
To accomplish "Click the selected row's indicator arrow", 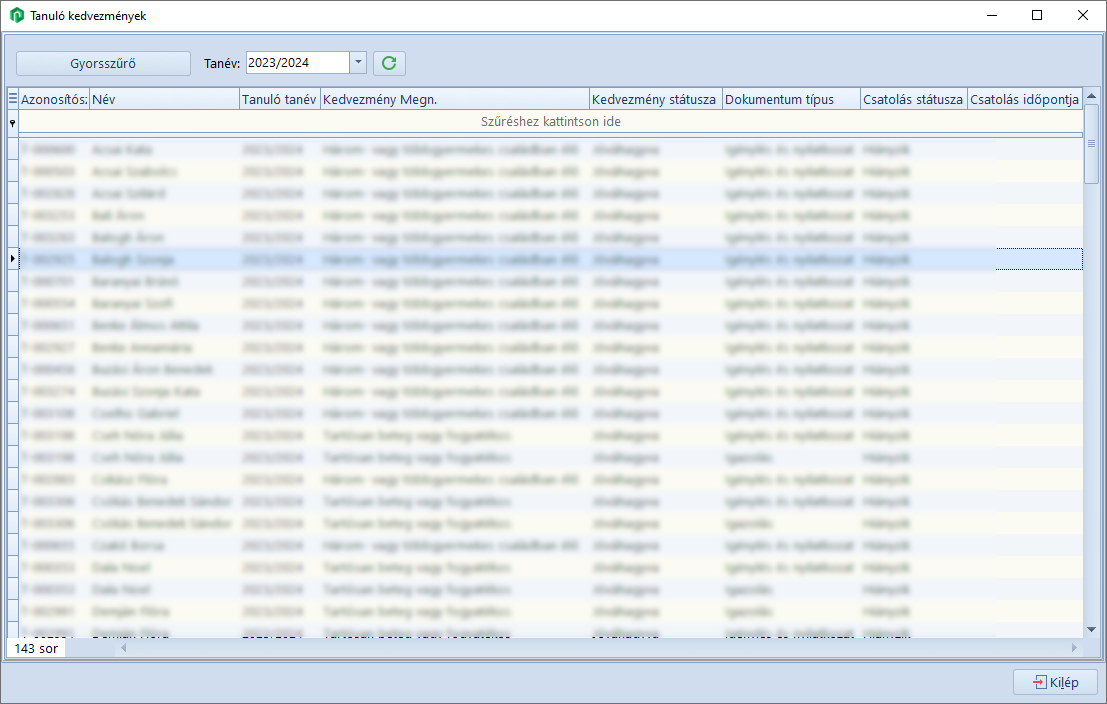I will (13, 259).
